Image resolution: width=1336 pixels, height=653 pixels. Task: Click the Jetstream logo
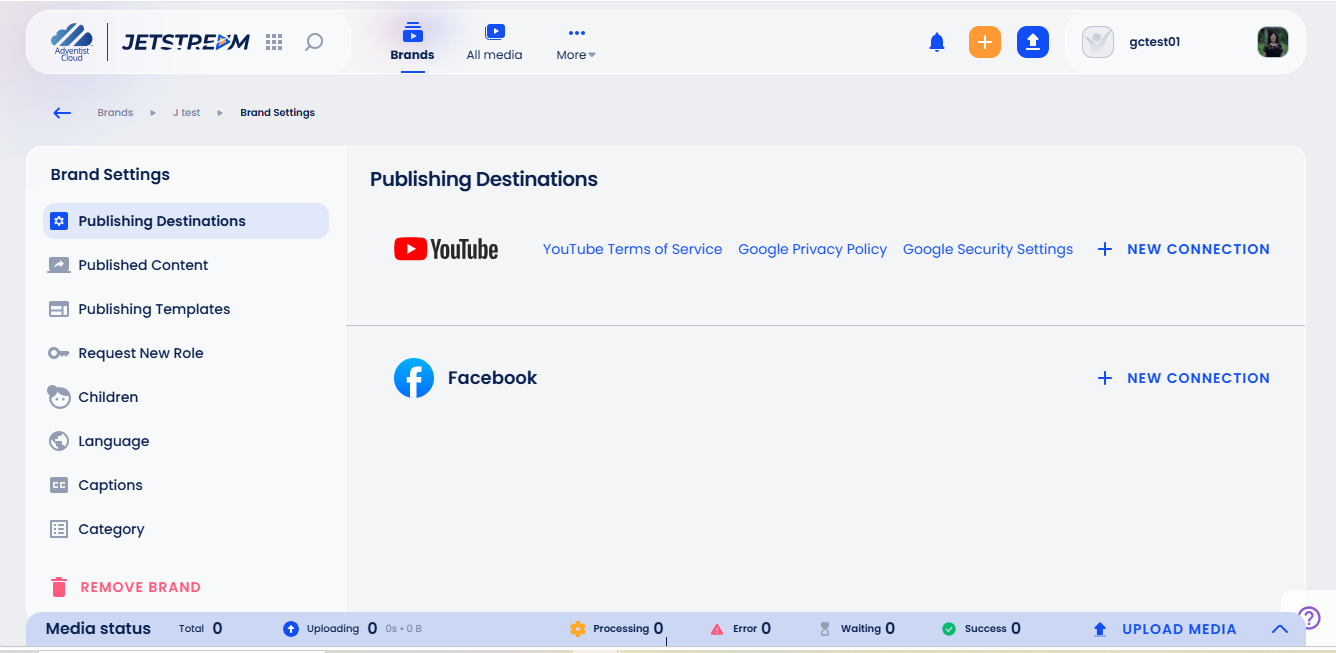[186, 42]
